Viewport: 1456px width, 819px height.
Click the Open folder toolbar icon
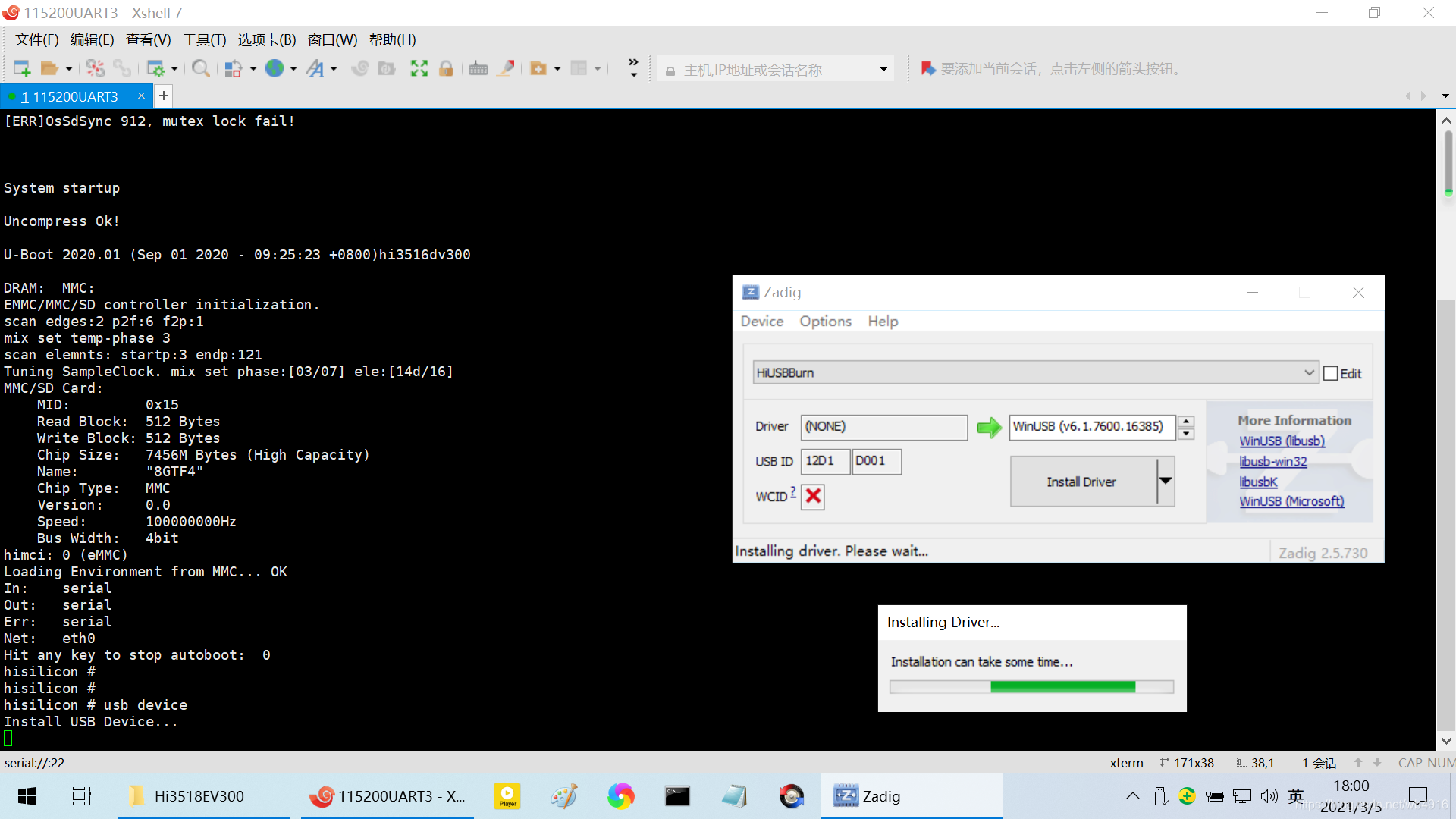point(49,69)
